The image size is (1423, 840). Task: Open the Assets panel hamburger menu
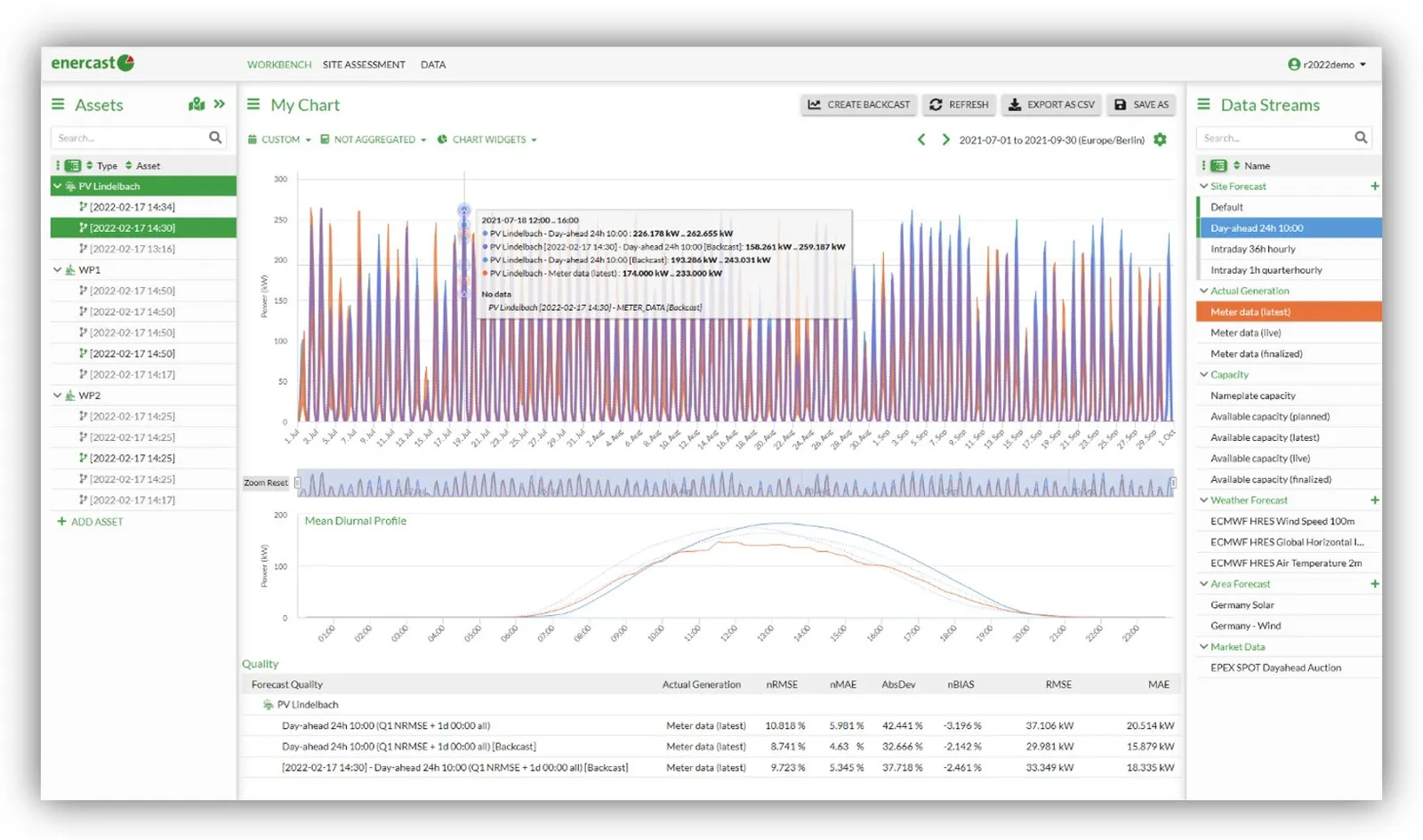(58, 104)
